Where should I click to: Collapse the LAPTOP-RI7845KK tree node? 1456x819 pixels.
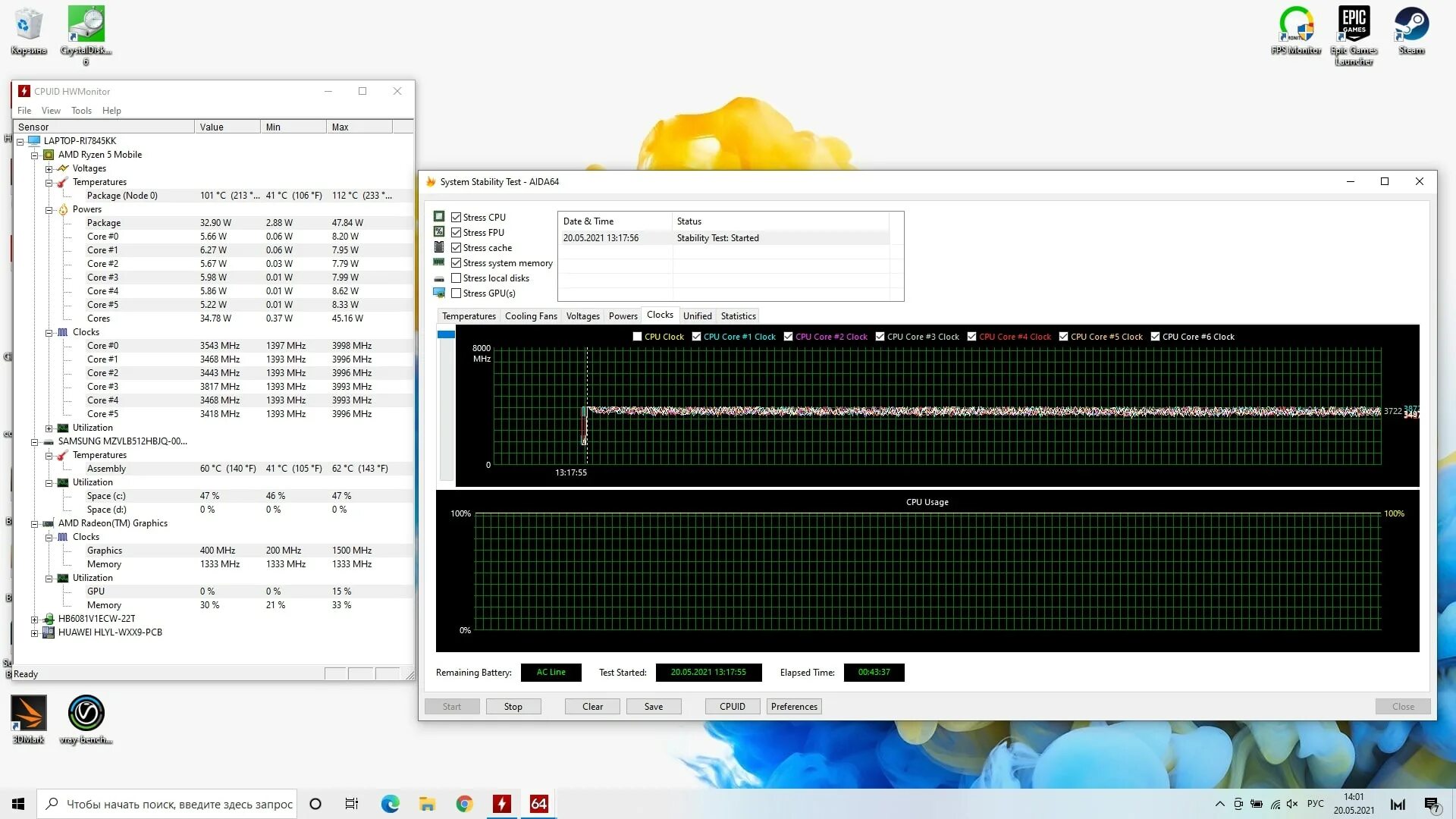(x=20, y=142)
